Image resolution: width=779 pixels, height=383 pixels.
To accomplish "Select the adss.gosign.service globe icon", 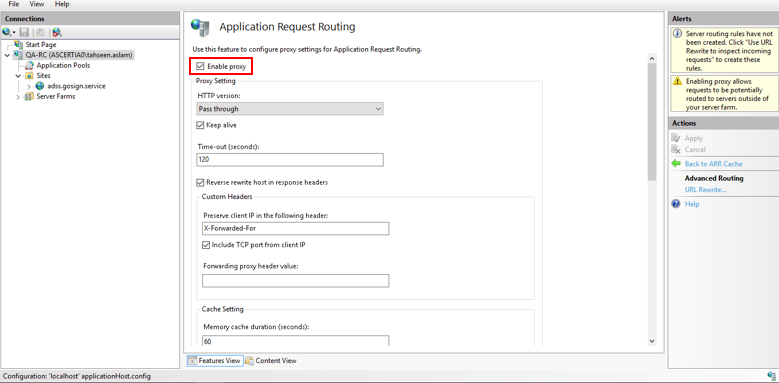I will (x=40, y=86).
